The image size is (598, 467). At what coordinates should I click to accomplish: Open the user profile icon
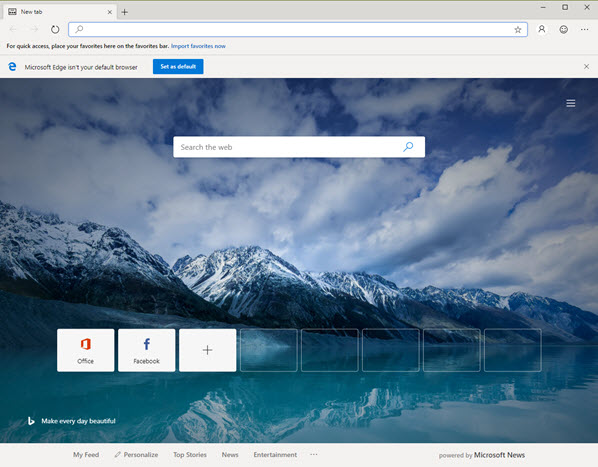pyautogui.click(x=542, y=29)
